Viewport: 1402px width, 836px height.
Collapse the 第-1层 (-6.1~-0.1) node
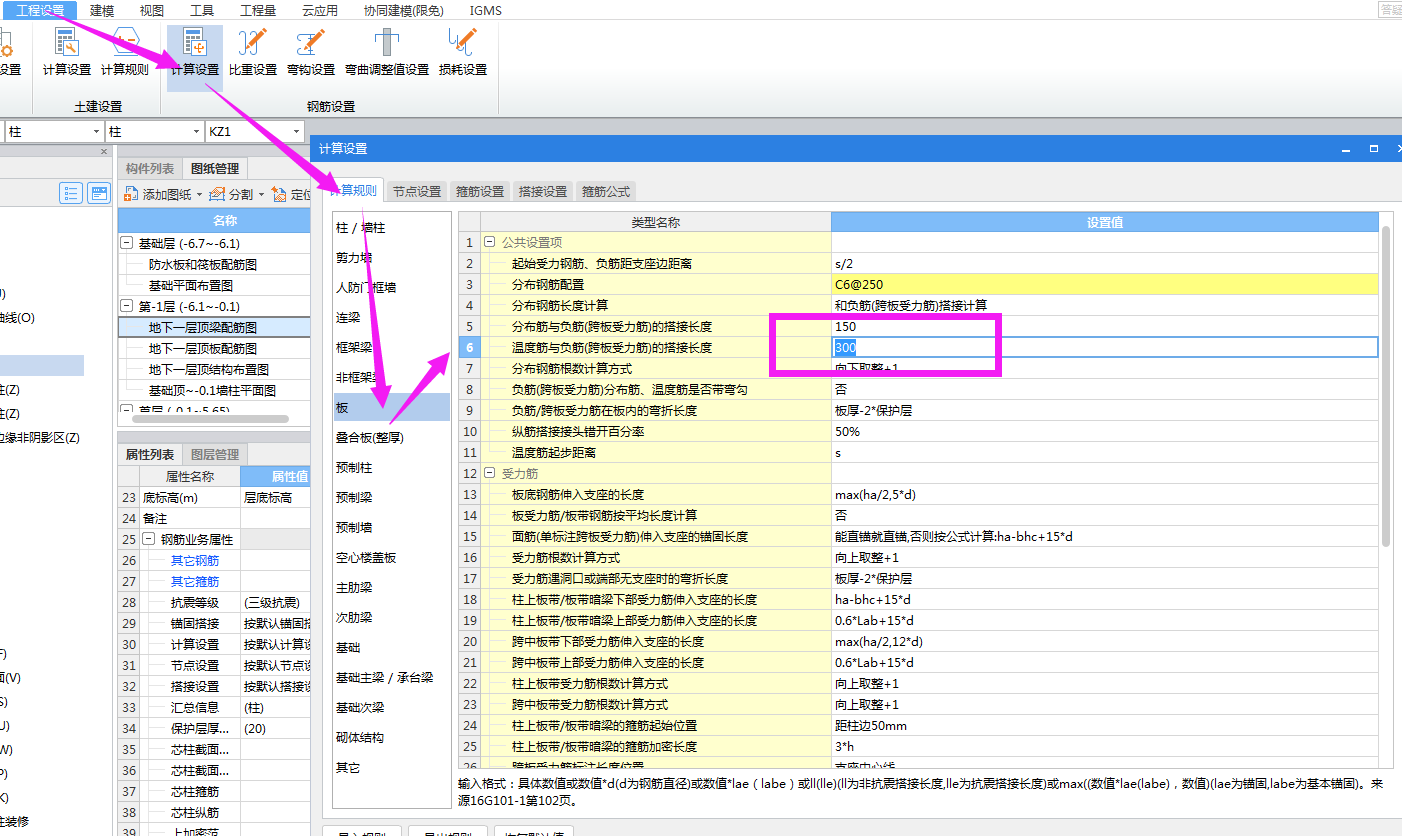(127, 306)
